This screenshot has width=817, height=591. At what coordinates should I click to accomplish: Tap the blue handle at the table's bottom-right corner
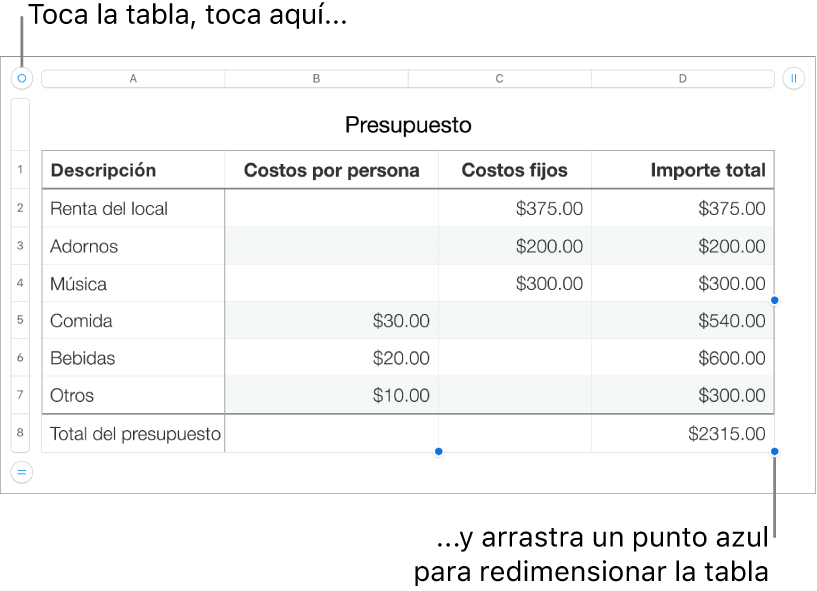(775, 451)
